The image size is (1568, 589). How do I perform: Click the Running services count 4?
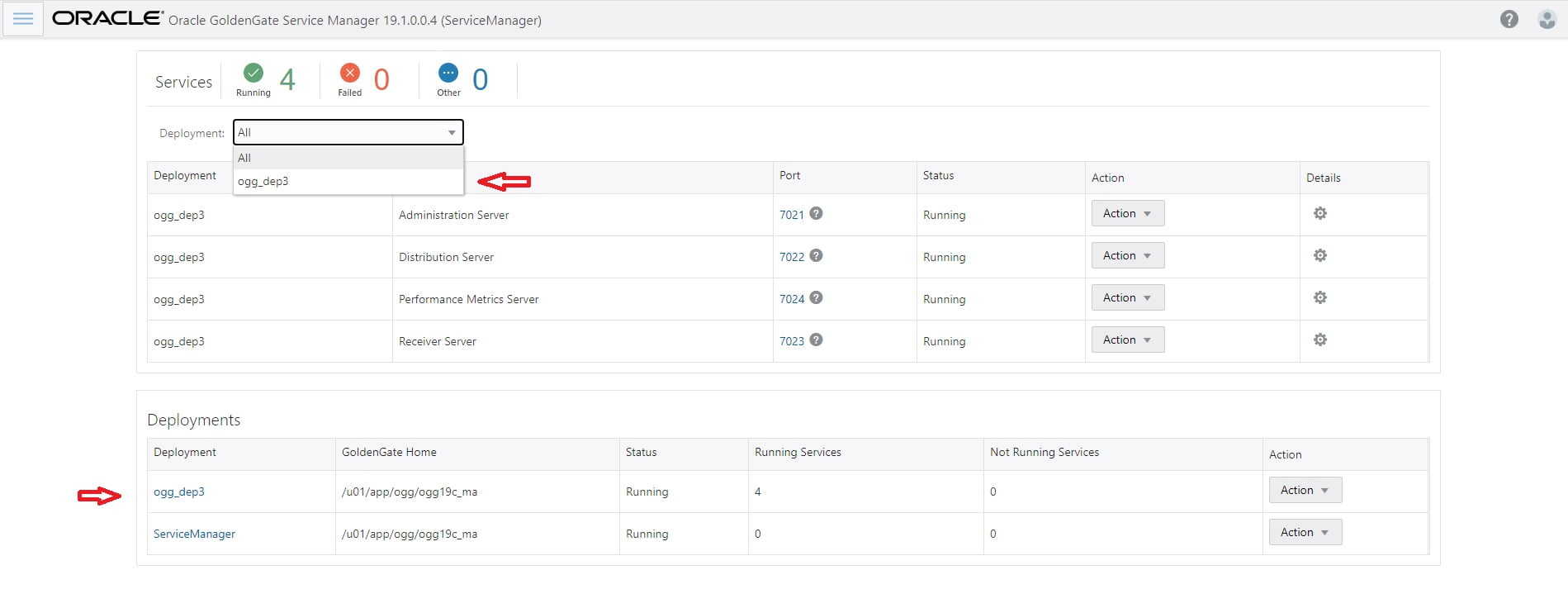pyautogui.click(x=287, y=79)
